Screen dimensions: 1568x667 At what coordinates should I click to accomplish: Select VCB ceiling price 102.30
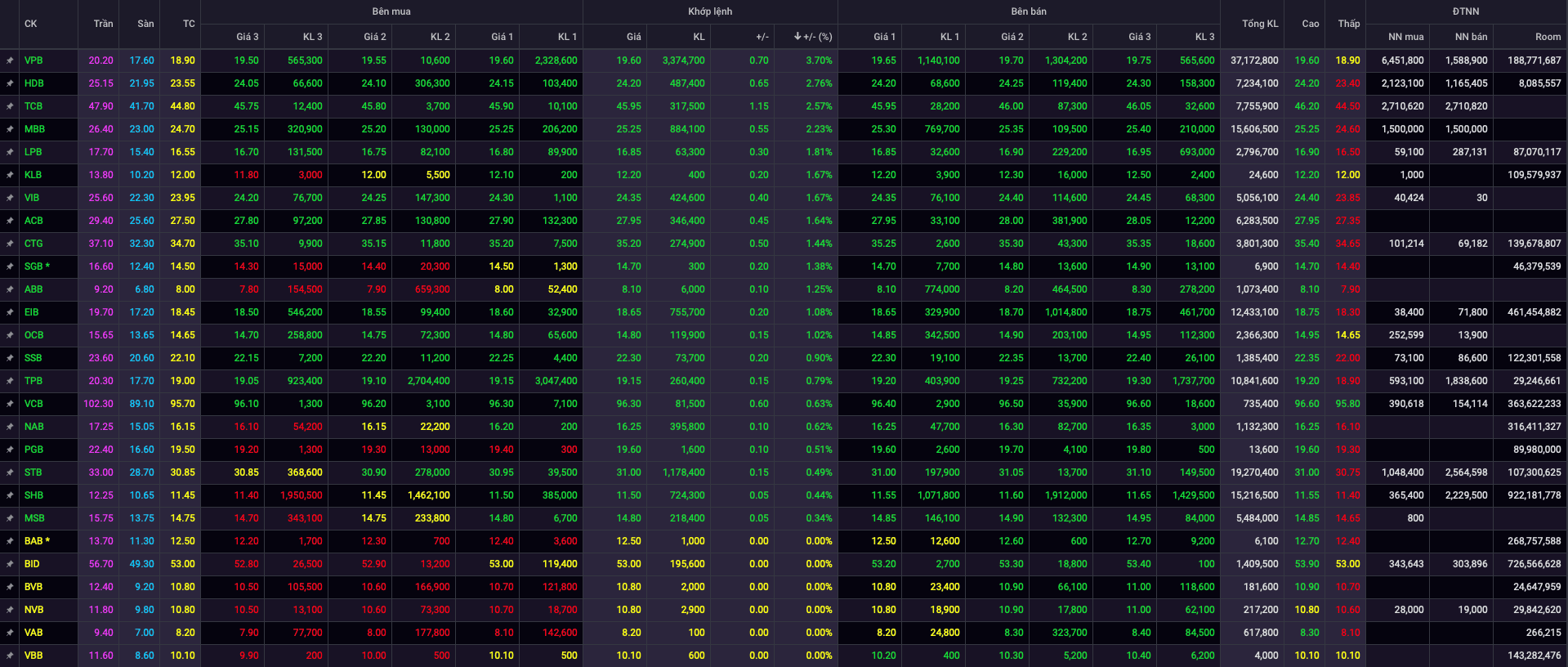(99, 404)
